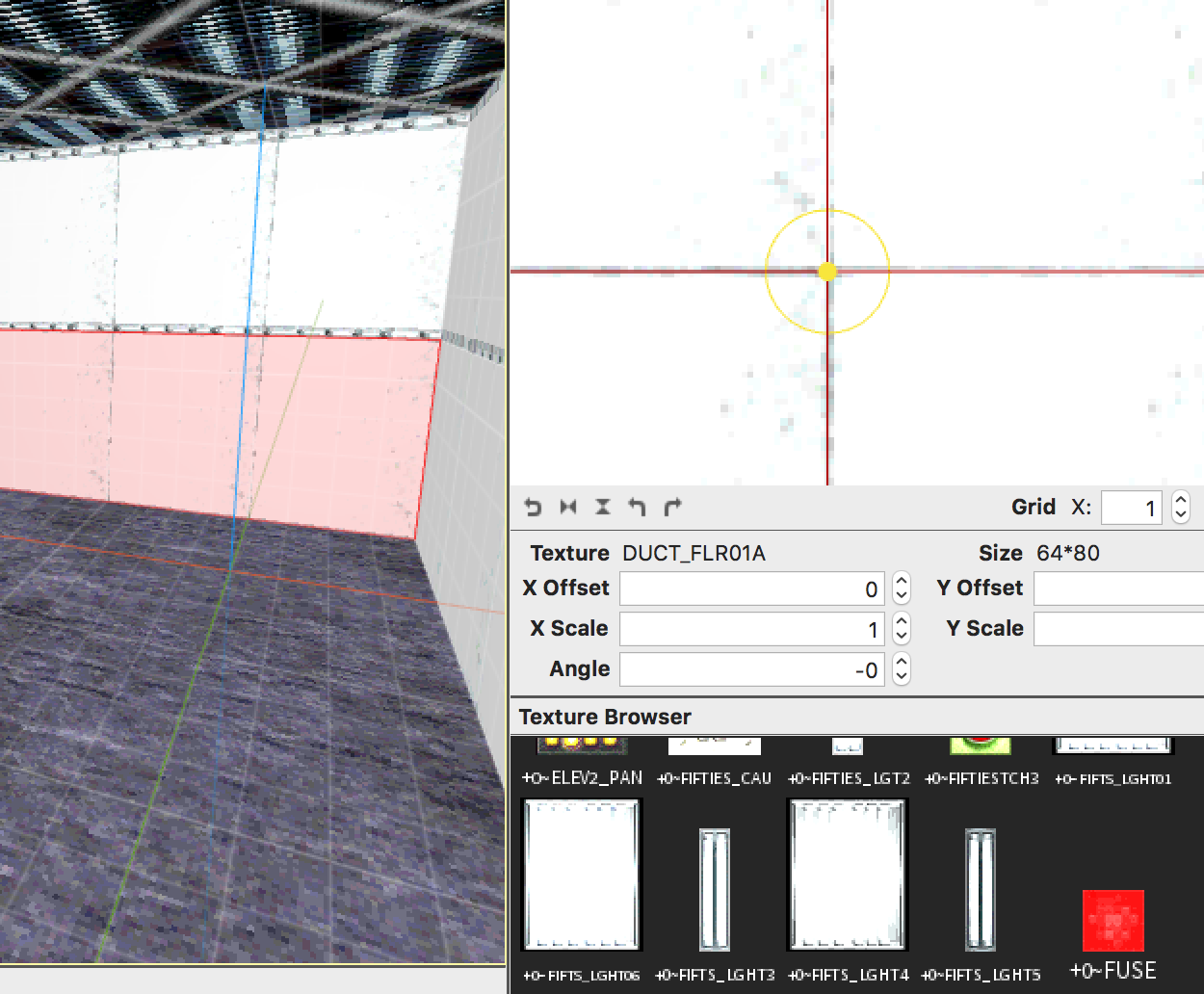1204x994 pixels.
Task: Click the 64*80 texture size value
Action: pos(1067,553)
